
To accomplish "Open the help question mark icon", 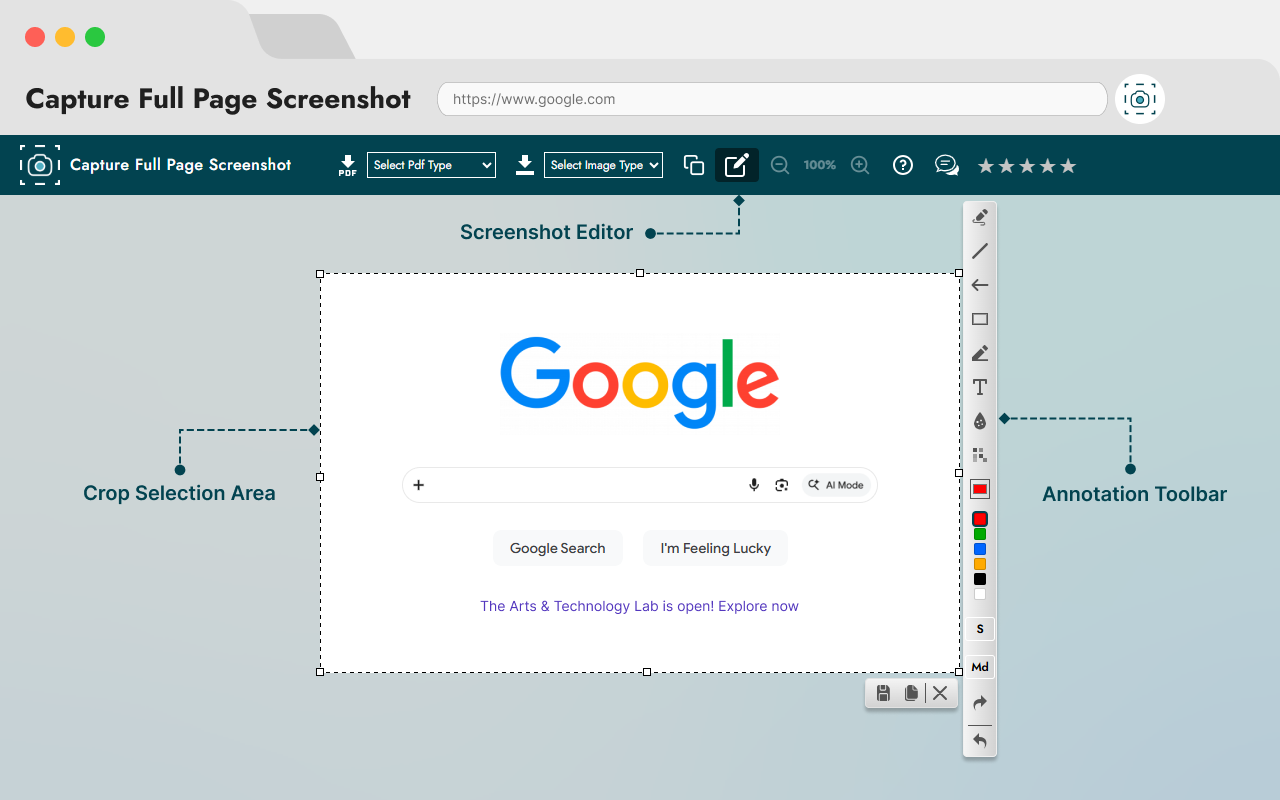I will [903, 165].
